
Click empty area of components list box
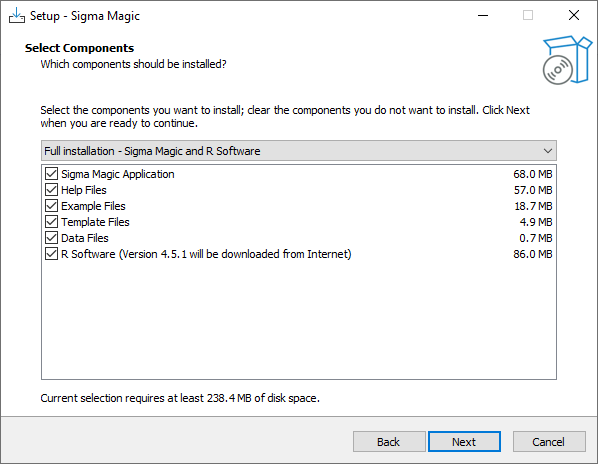(299, 320)
